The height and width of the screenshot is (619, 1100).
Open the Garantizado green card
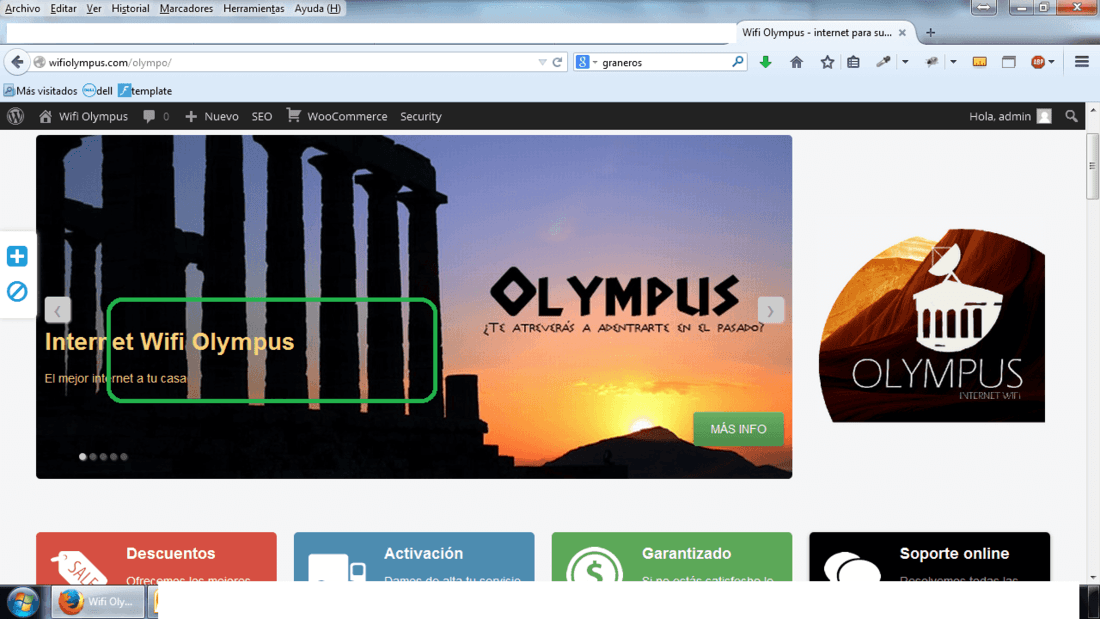pos(671,557)
